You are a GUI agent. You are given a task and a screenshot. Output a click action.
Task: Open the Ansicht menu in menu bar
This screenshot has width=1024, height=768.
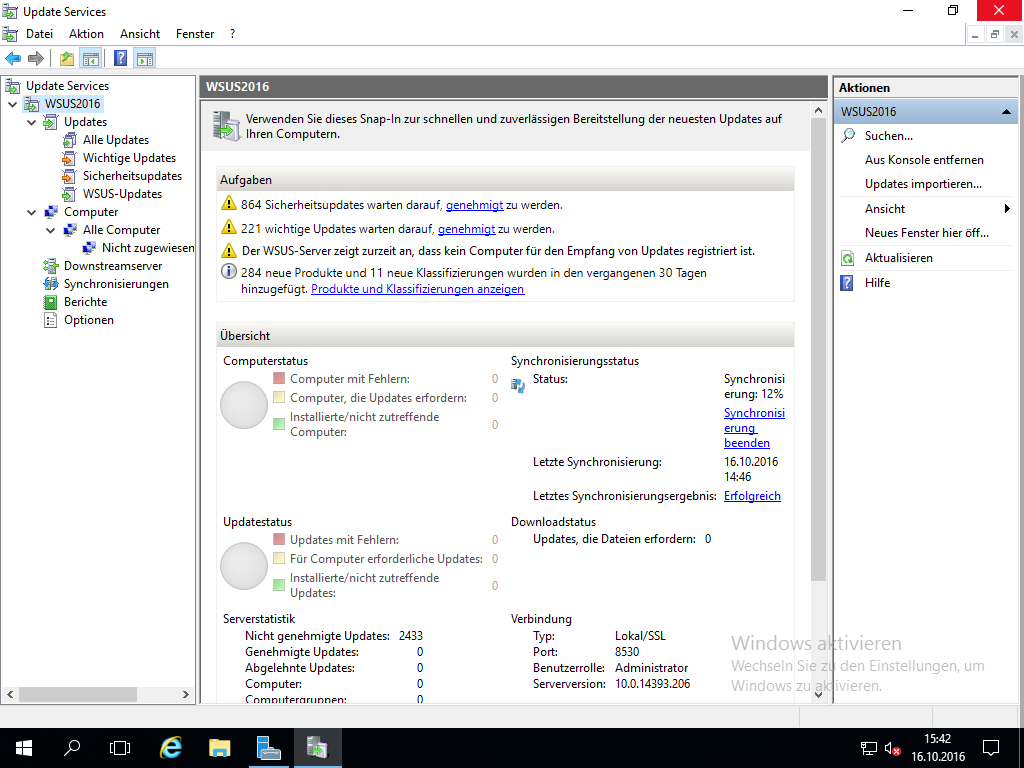[x=140, y=34]
